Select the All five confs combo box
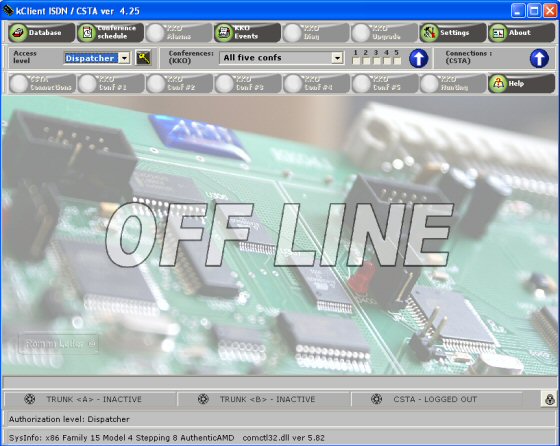Viewport: 560px width, 446px height. (281, 58)
